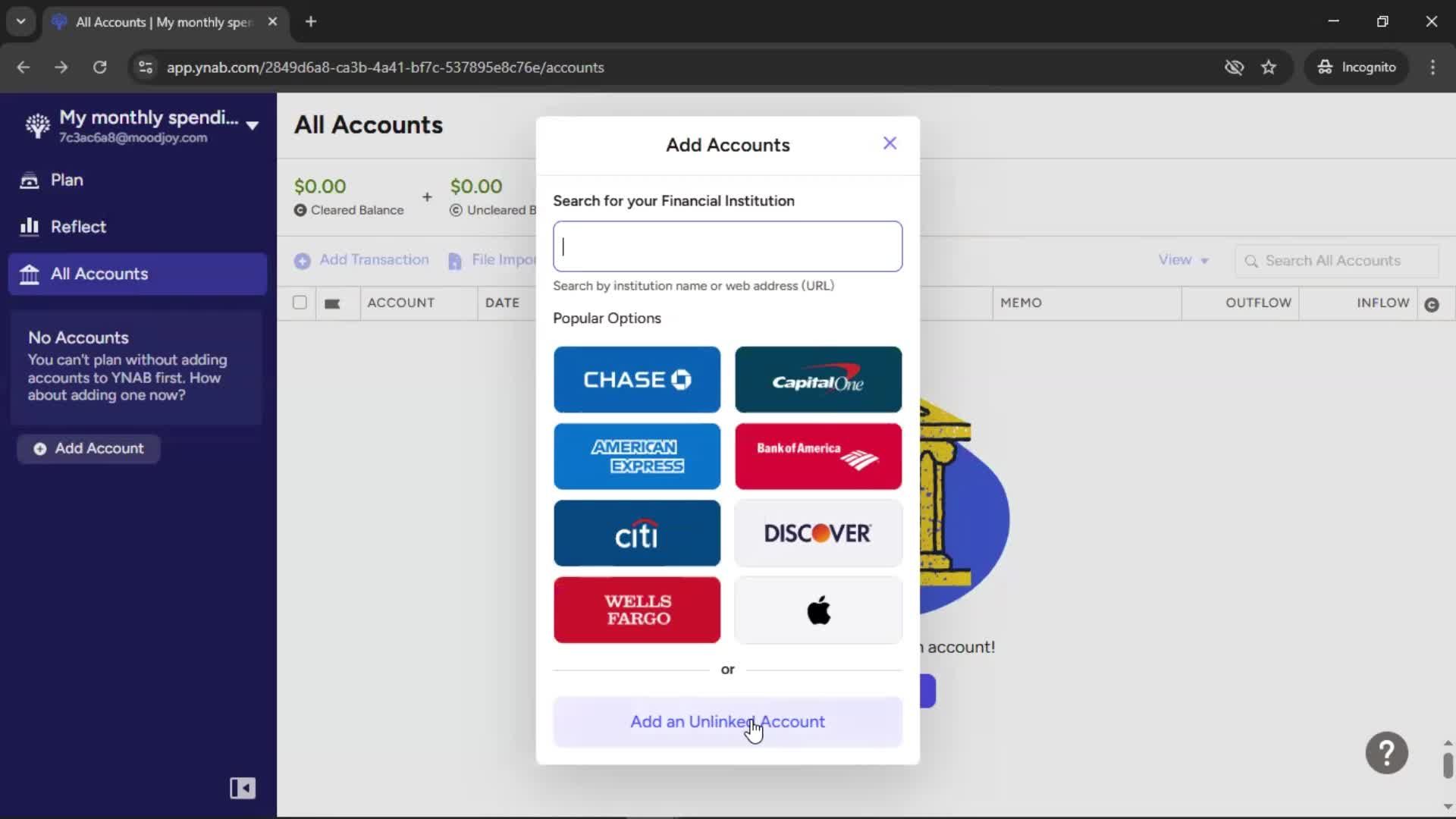This screenshot has width=1456, height=819.
Task: Sort by the OUTFLOW column
Action: click(x=1258, y=303)
